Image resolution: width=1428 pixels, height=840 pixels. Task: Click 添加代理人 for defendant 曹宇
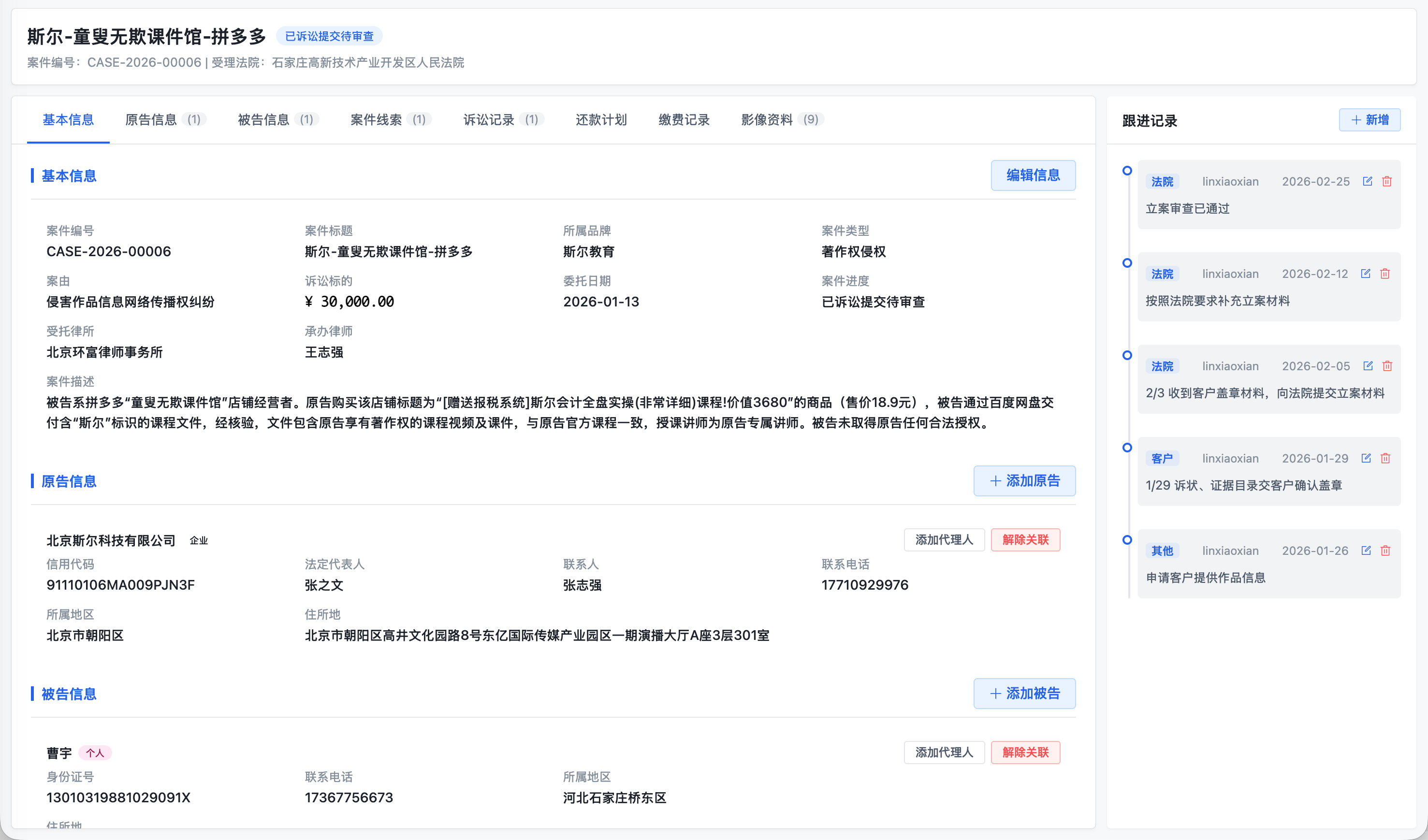click(x=944, y=752)
